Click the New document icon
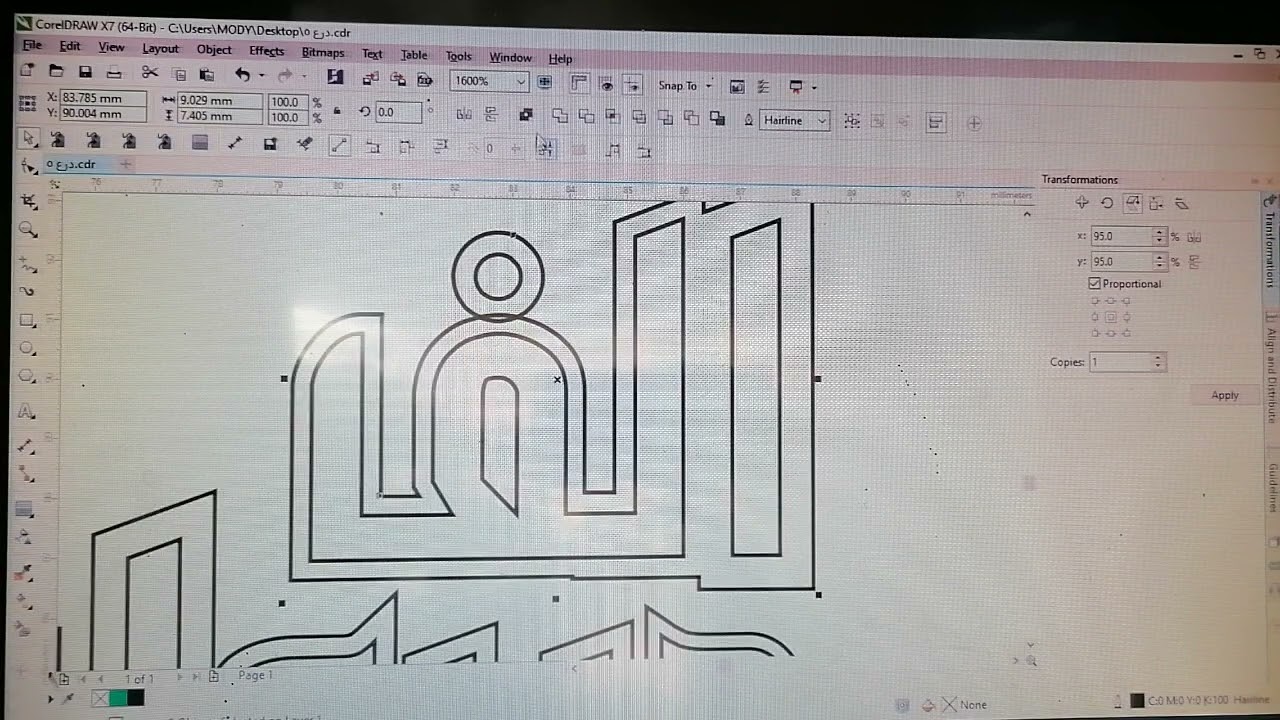The width and height of the screenshot is (1280, 720). point(27,72)
